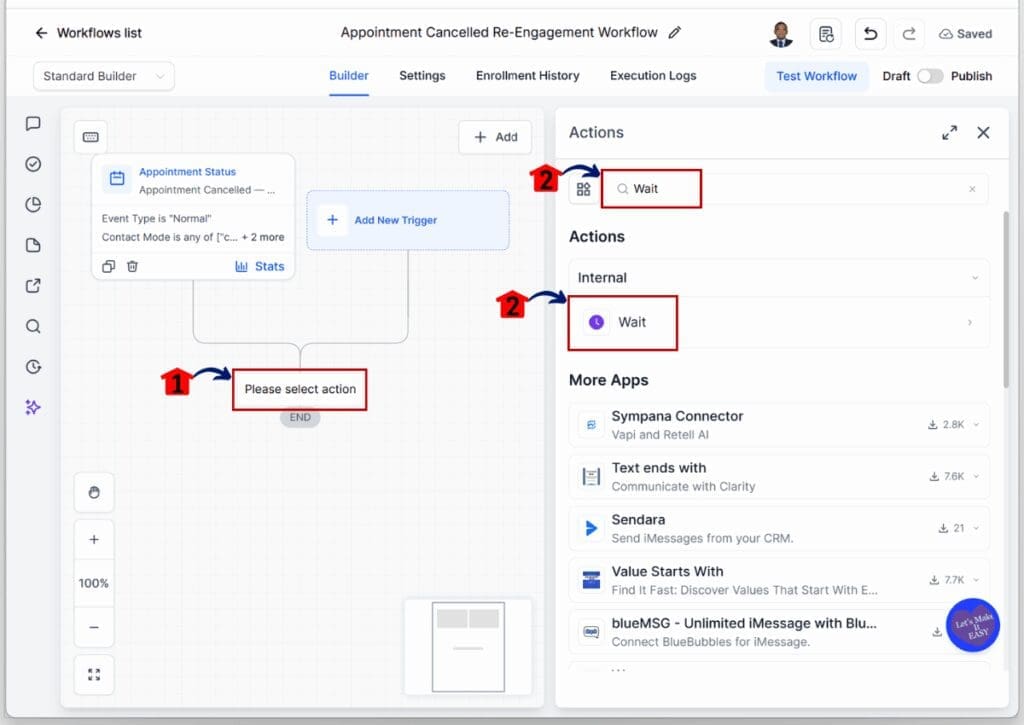Click Please select action node
The height and width of the screenshot is (725, 1024).
point(300,389)
